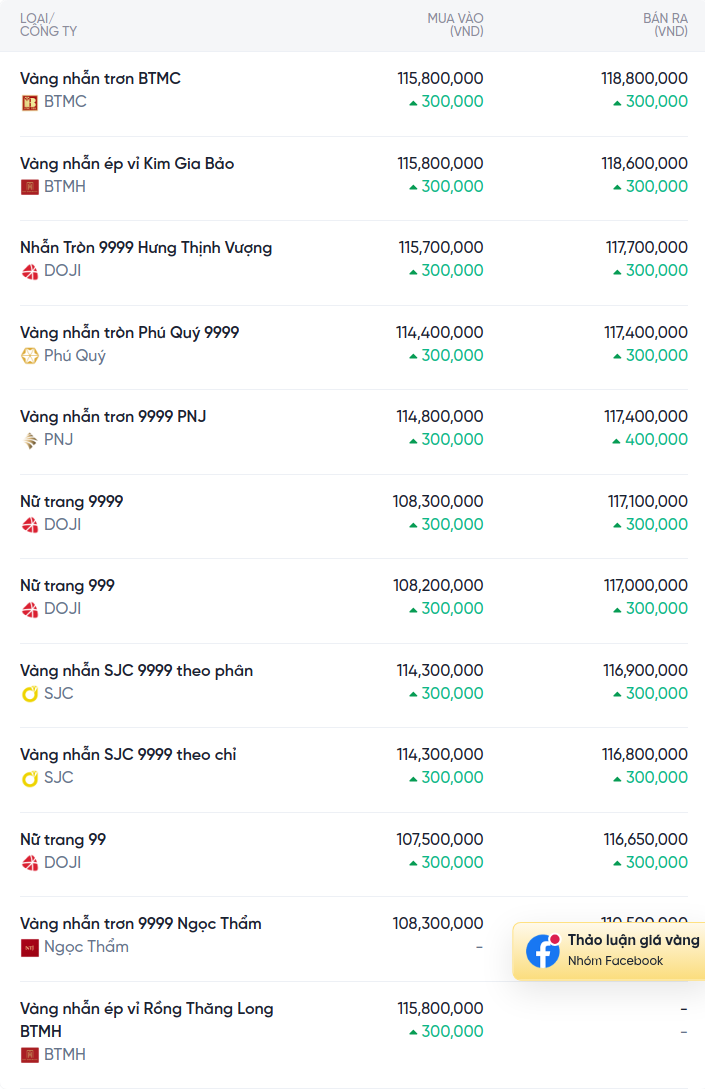
Task: Click the Ngọc Thẩm company logo icon
Action: 29,947
